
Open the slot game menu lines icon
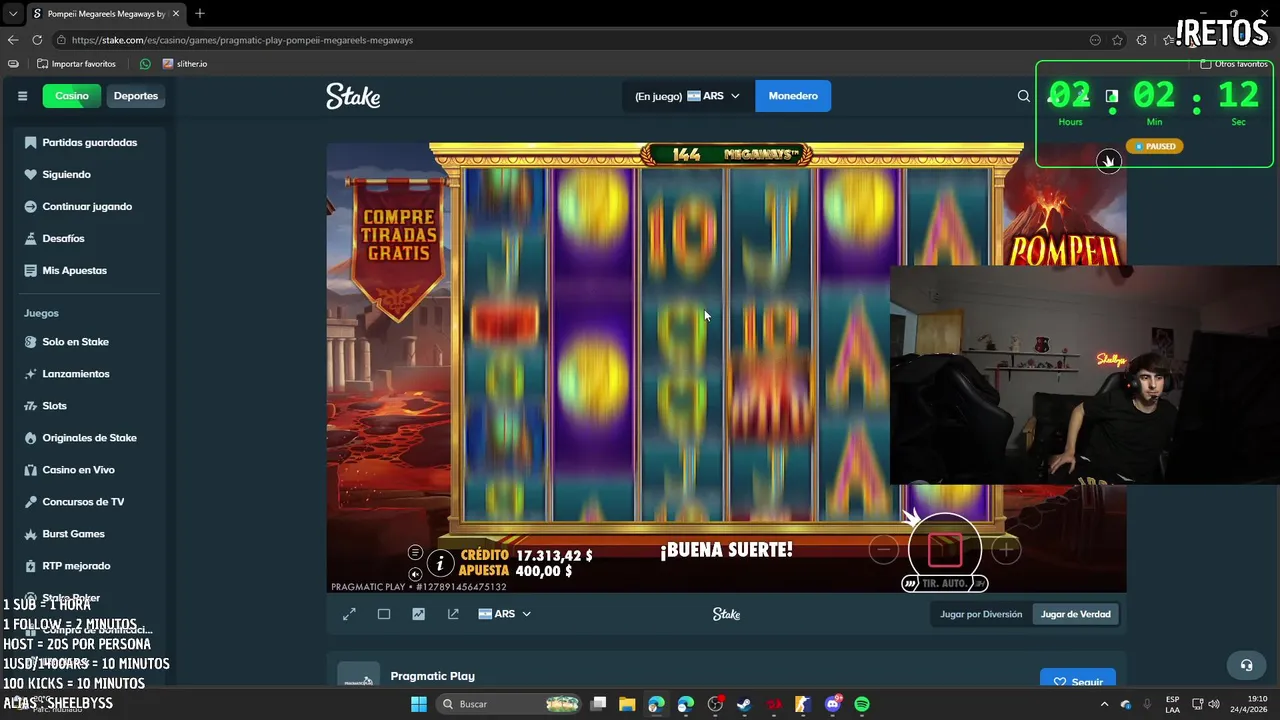click(415, 553)
